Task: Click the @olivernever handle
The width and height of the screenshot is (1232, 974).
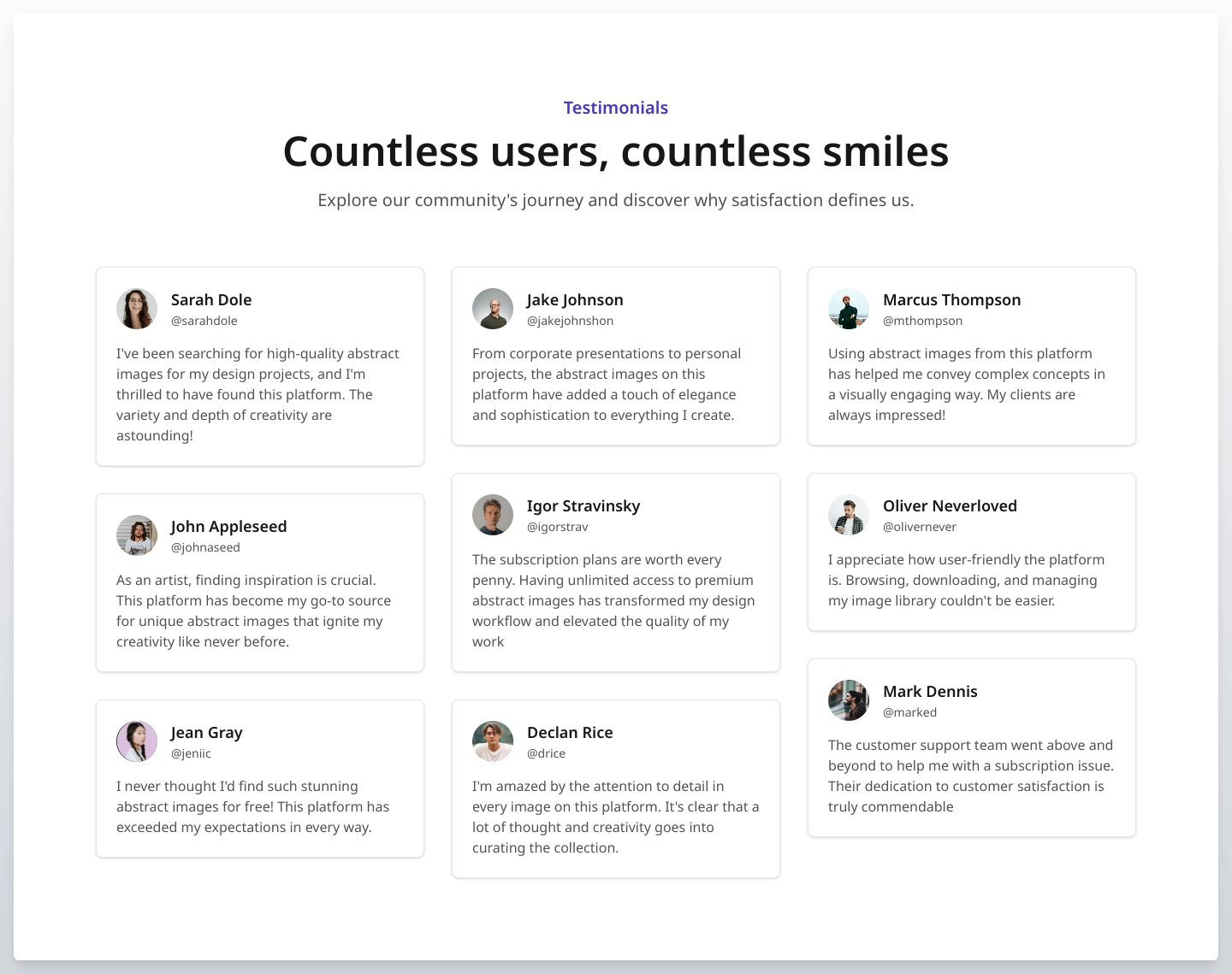Action: [920, 527]
